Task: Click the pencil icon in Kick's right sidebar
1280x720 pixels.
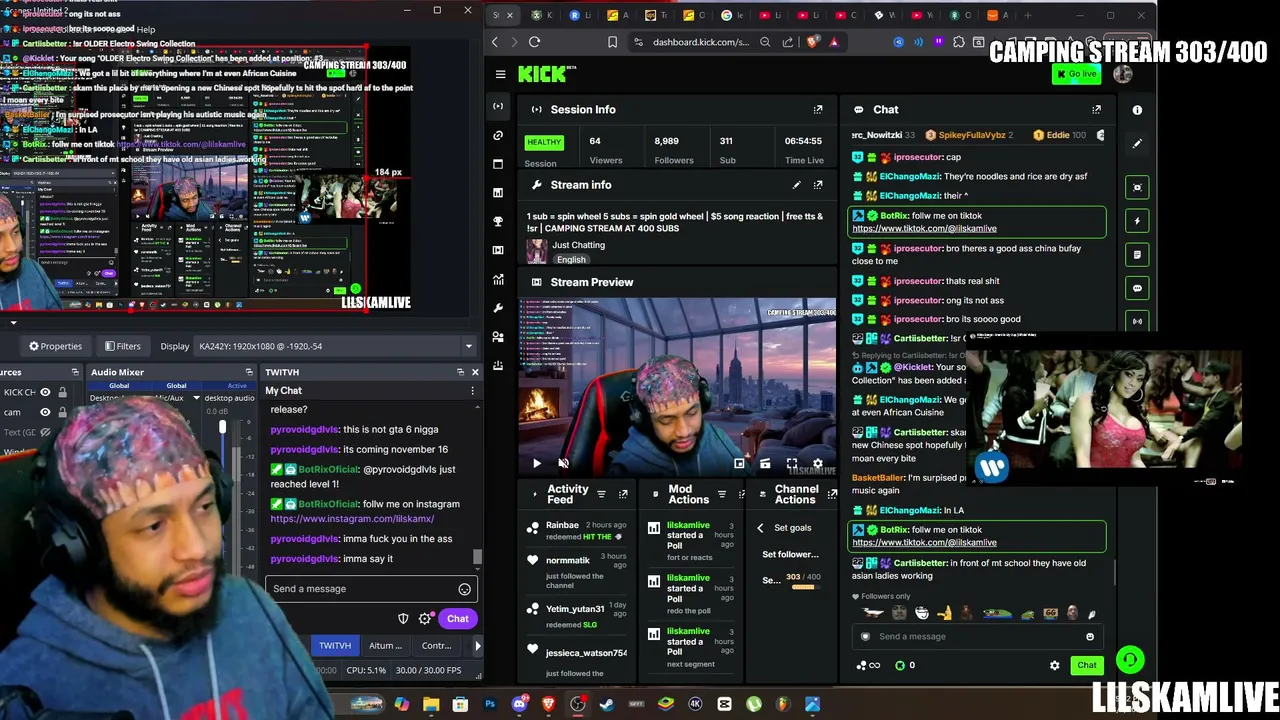Action: 1137,144
